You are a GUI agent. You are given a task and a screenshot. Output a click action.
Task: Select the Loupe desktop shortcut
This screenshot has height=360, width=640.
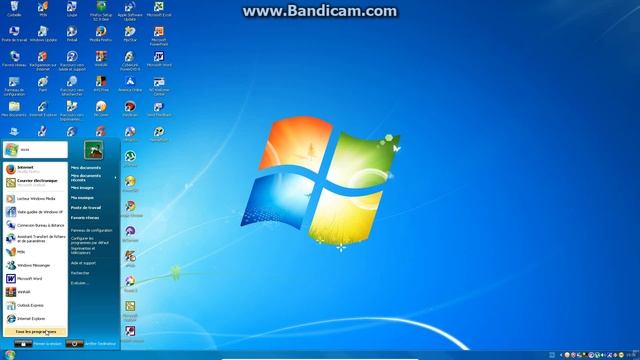[72, 8]
